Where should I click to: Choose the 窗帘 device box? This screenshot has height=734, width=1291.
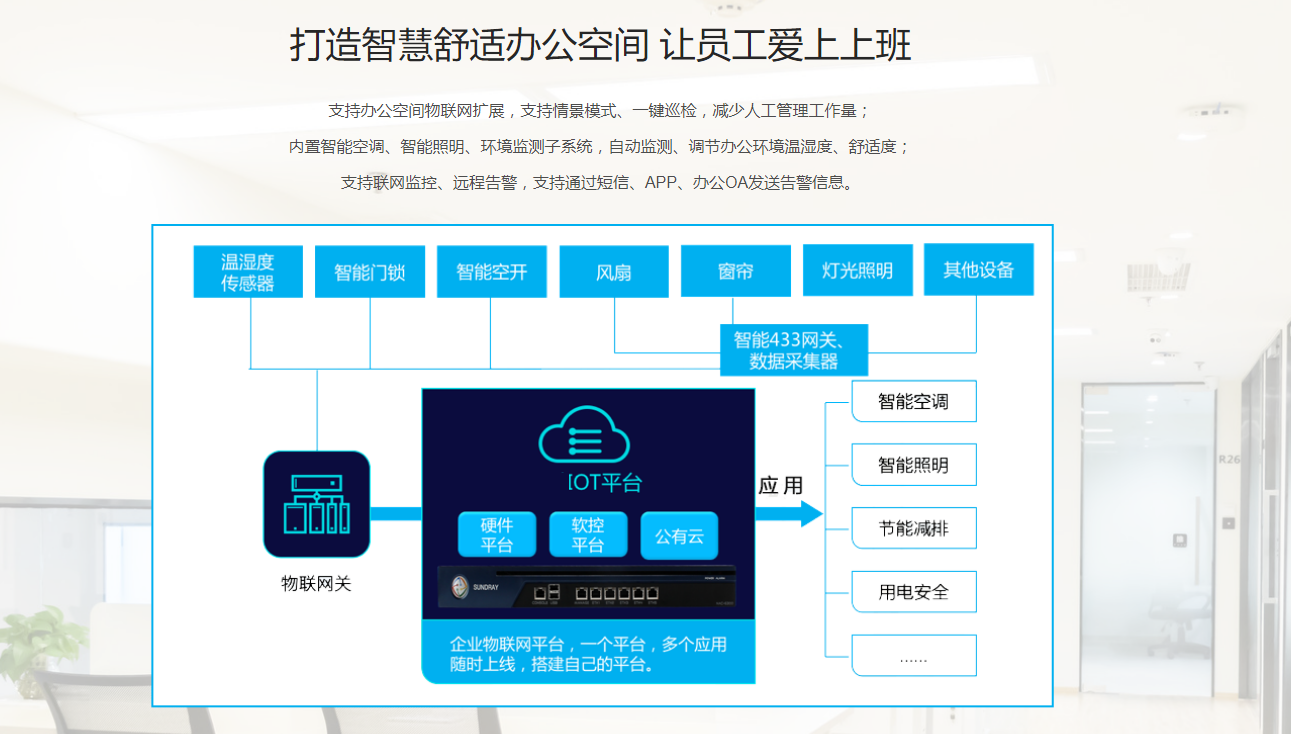(735, 272)
